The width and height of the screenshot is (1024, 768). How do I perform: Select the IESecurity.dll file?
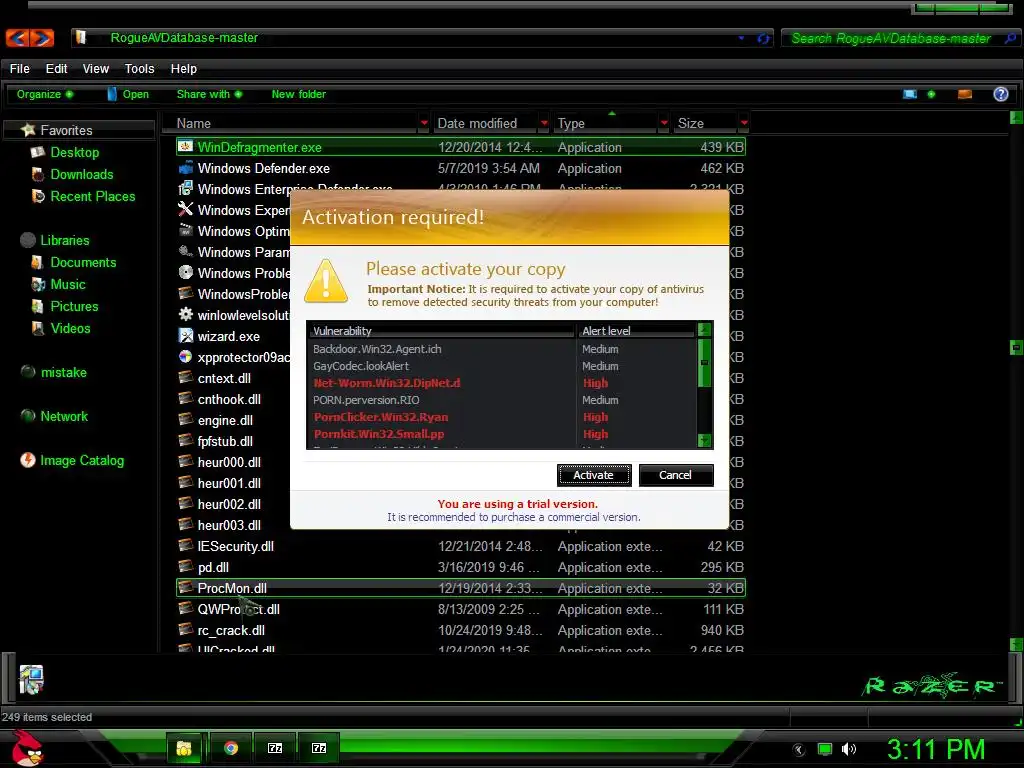coord(460,546)
